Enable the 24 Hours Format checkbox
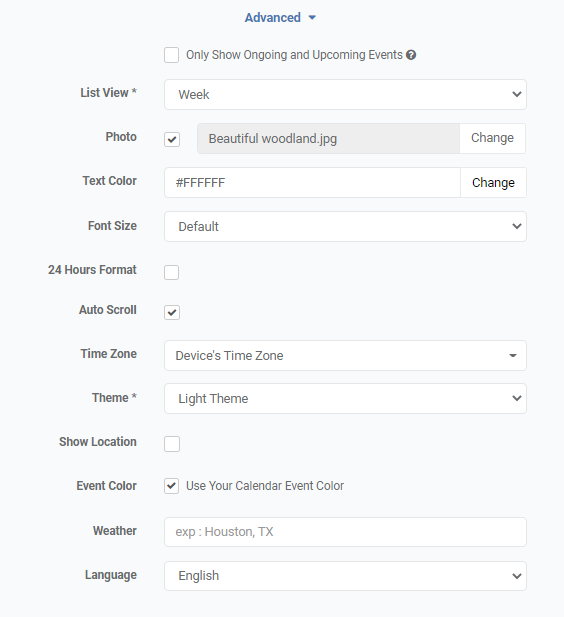Image resolution: width=564 pixels, height=617 pixels. pyautogui.click(x=172, y=272)
